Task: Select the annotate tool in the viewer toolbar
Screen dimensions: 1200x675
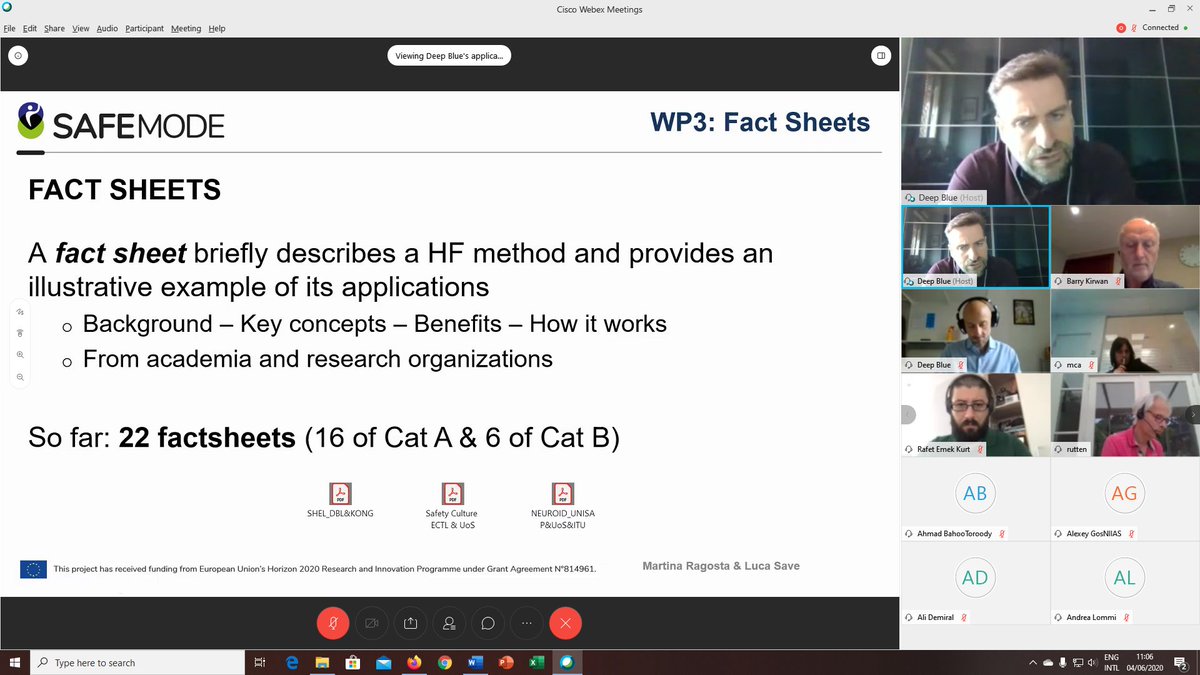Action: click(x=20, y=312)
